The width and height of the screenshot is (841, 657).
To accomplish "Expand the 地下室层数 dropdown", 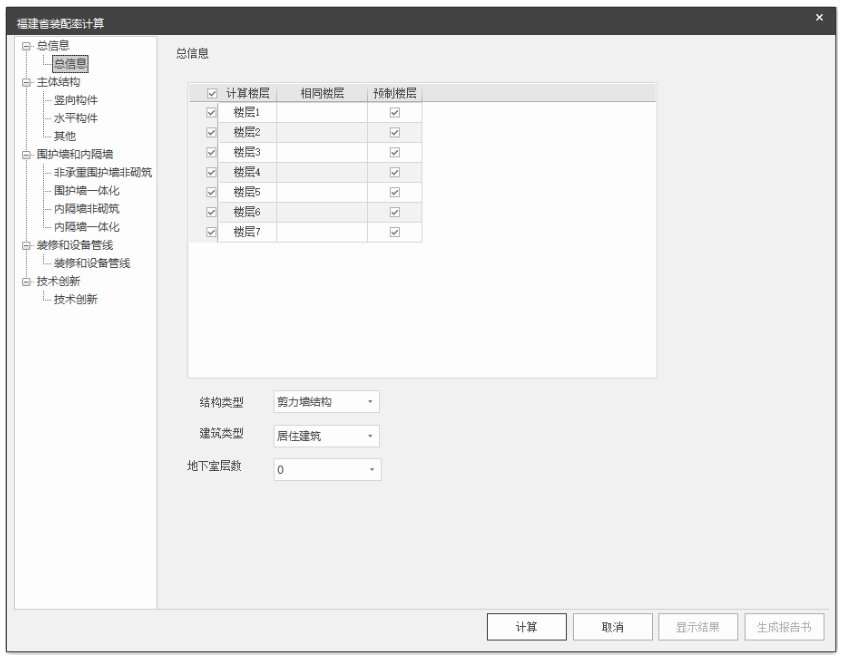I will [x=327, y=470].
